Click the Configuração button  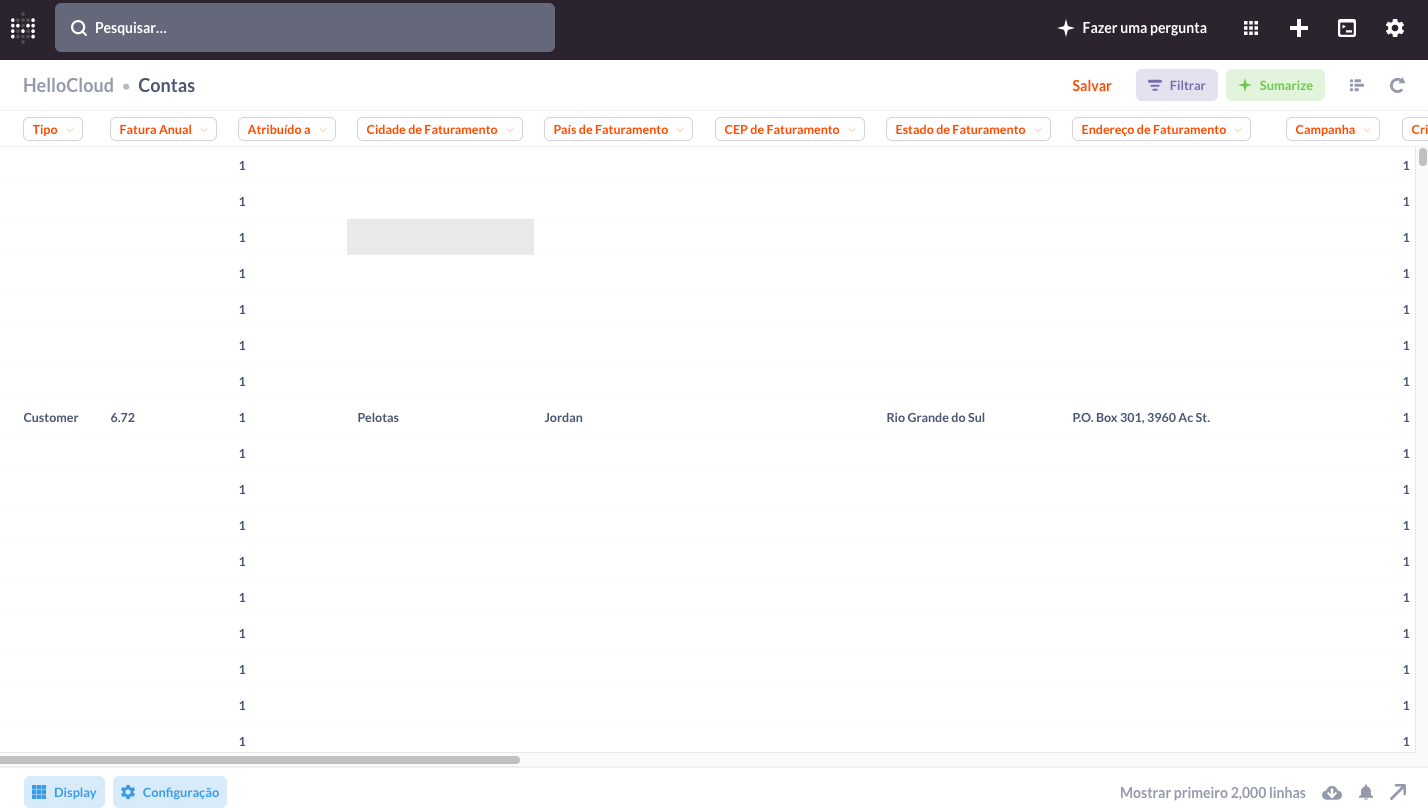point(170,792)
